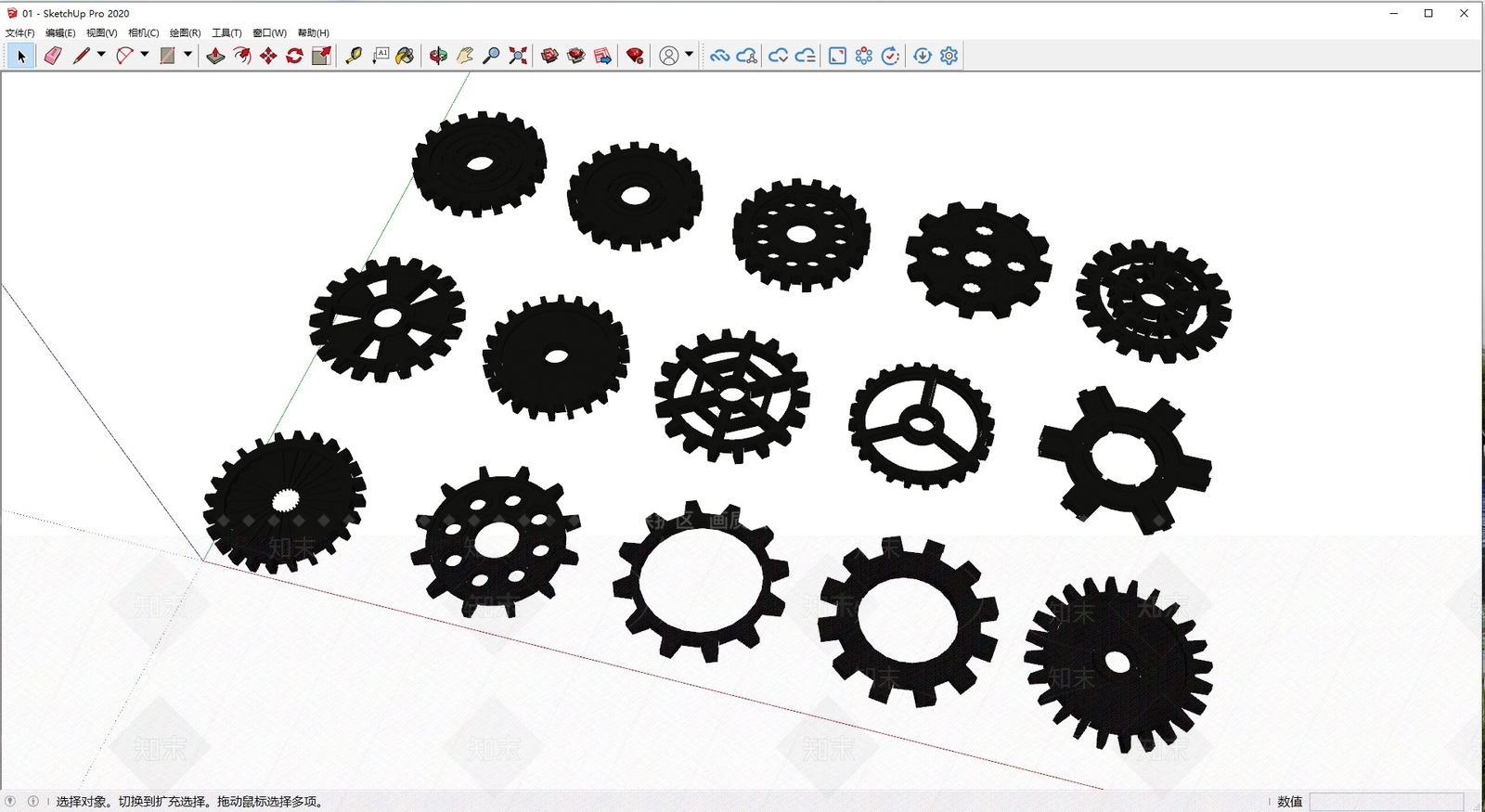The height and width of the screenshot is (812, 1485).
Task: Choose the Move tool
Action: tap(268, 56)
